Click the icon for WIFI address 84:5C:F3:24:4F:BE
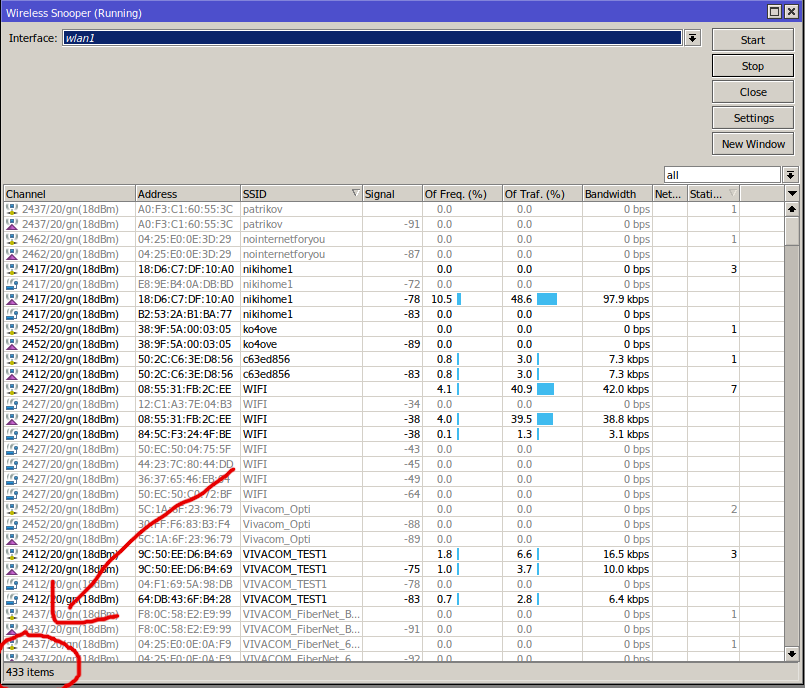This screenshot has height=688, width=805. tap(12, 434)
